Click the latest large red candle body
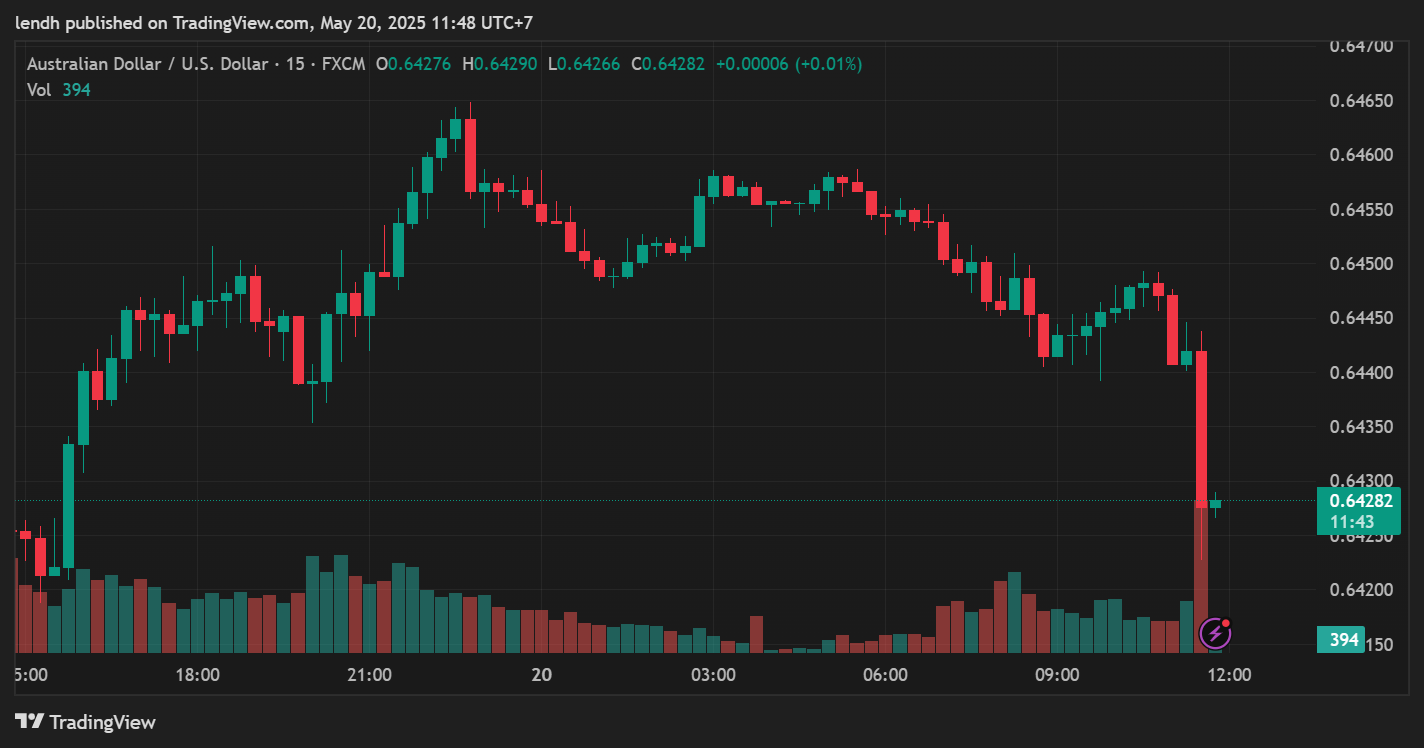The width and height of the screenshot is (1424, 748). click(1201, 429)
